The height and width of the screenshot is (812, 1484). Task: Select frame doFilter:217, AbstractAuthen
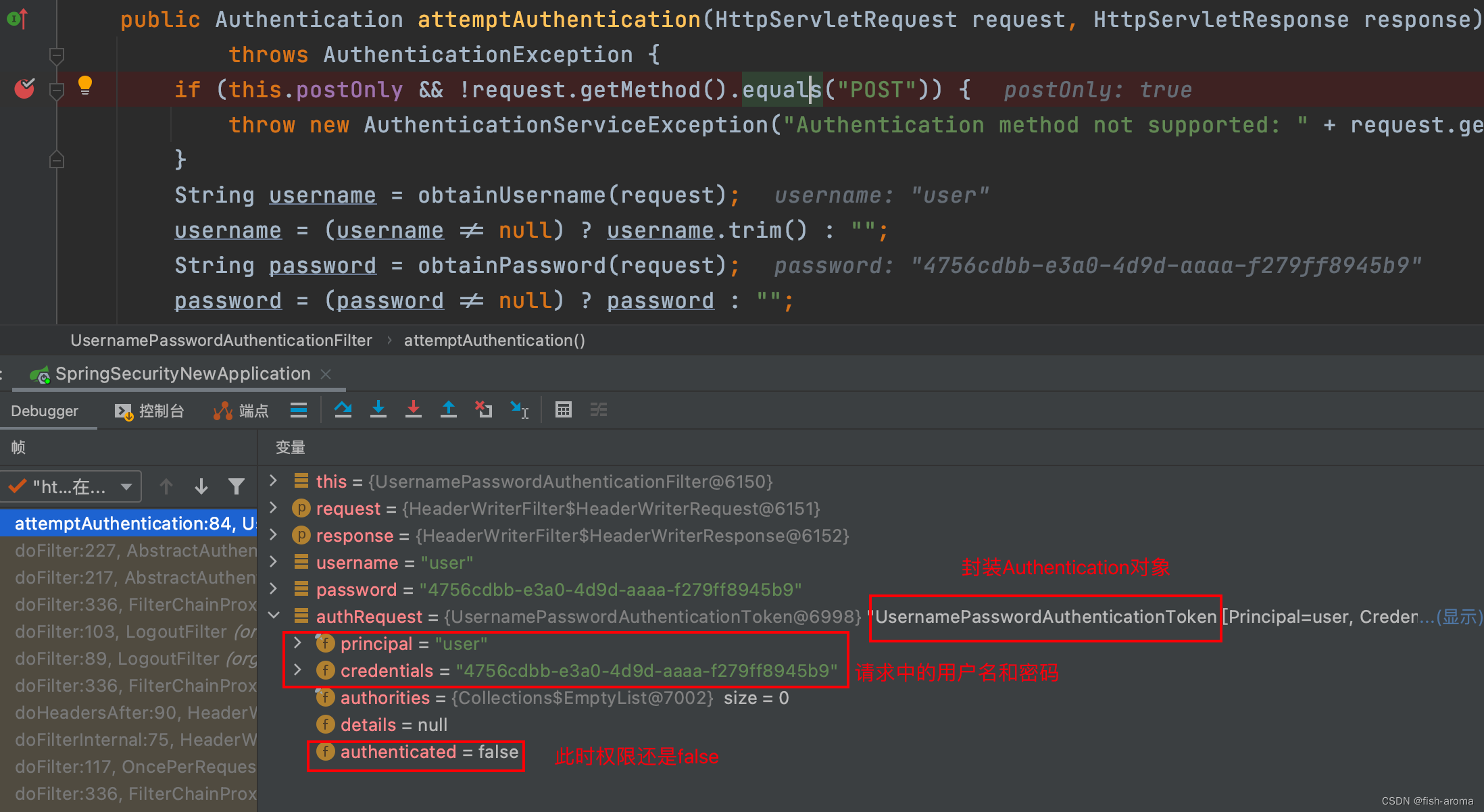tap(128, 578)
